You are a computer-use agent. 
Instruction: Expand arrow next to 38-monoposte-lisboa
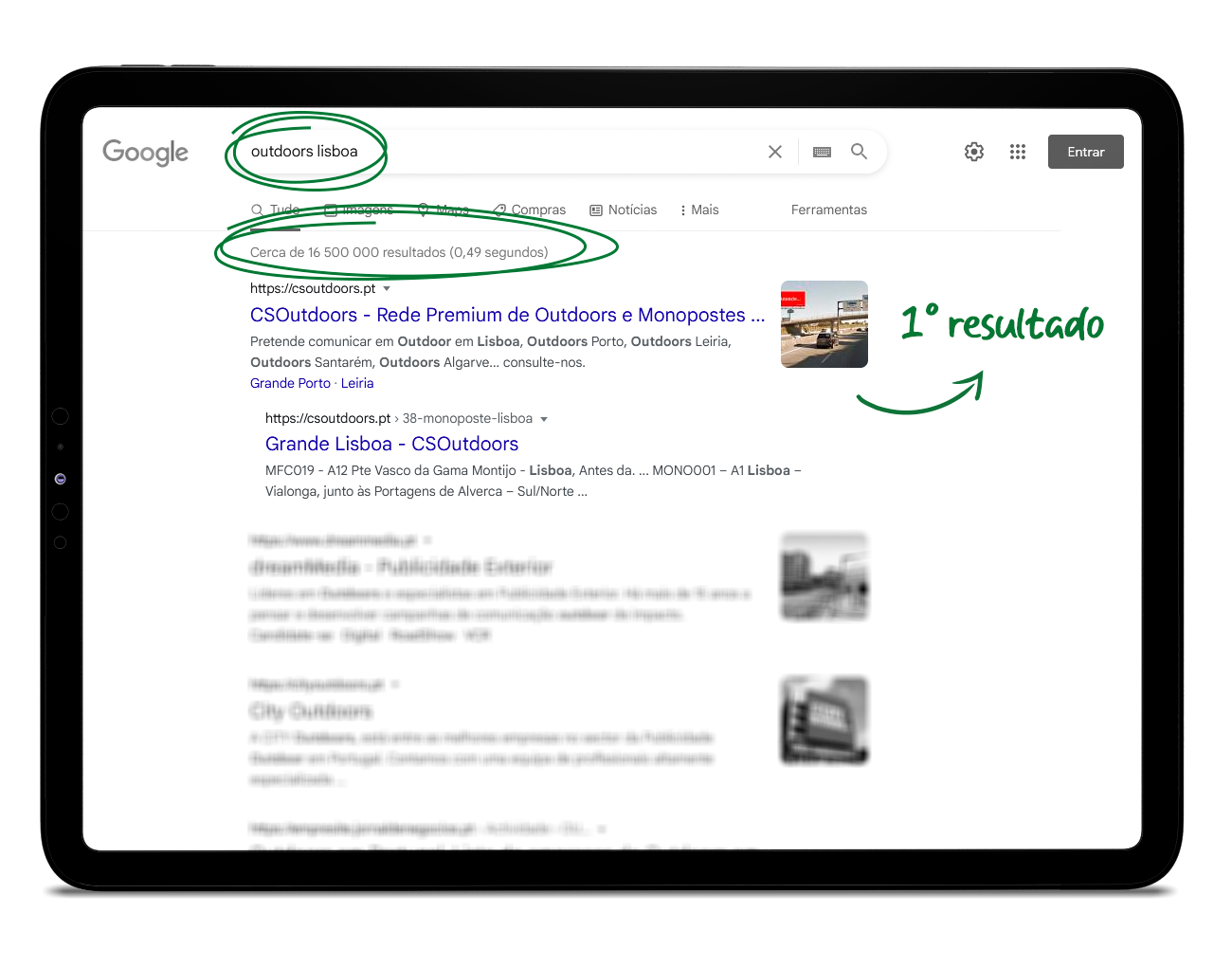(544, 418)
